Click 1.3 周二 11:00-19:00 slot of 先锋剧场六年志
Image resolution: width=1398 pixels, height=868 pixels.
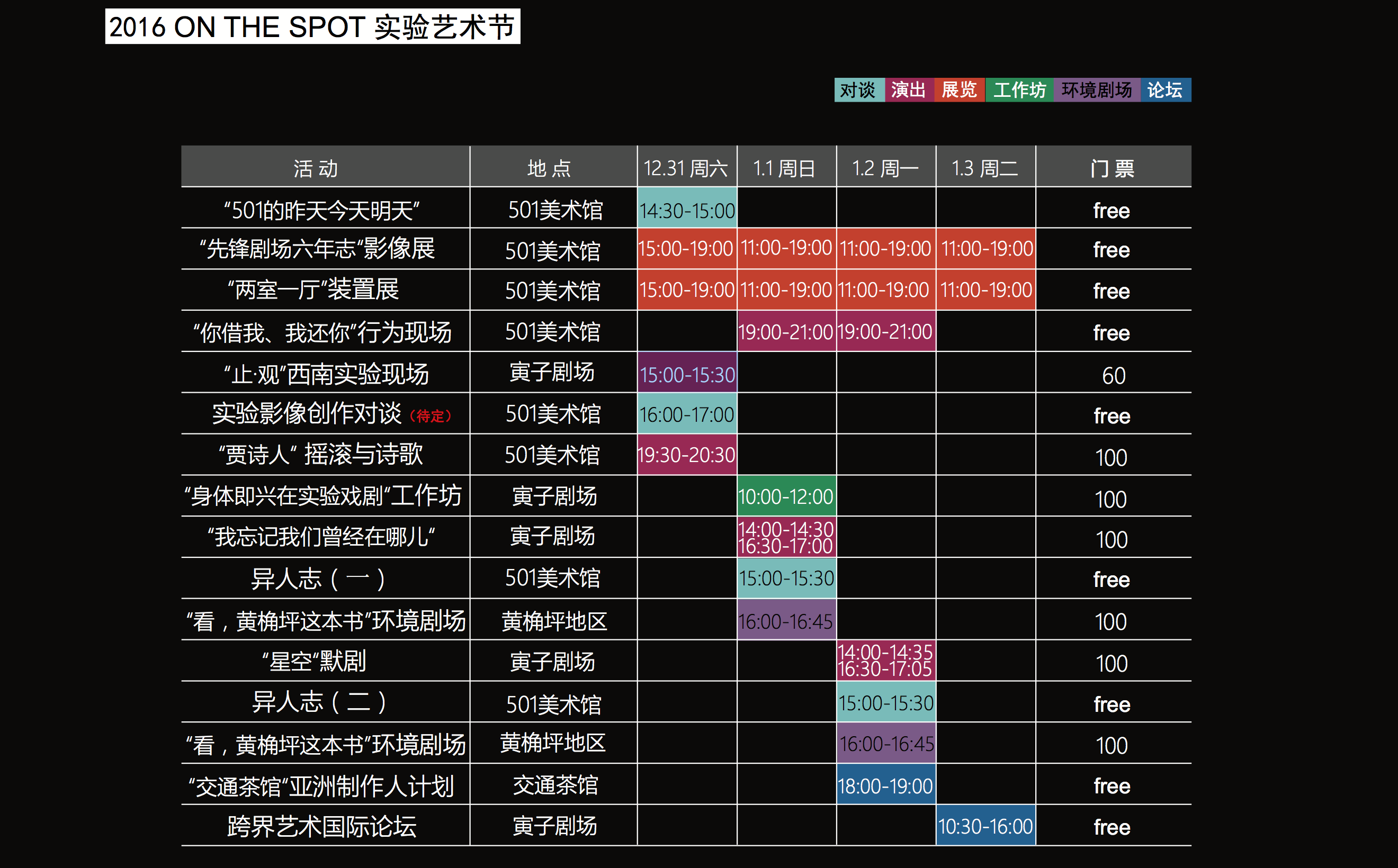tap(985, 249)
